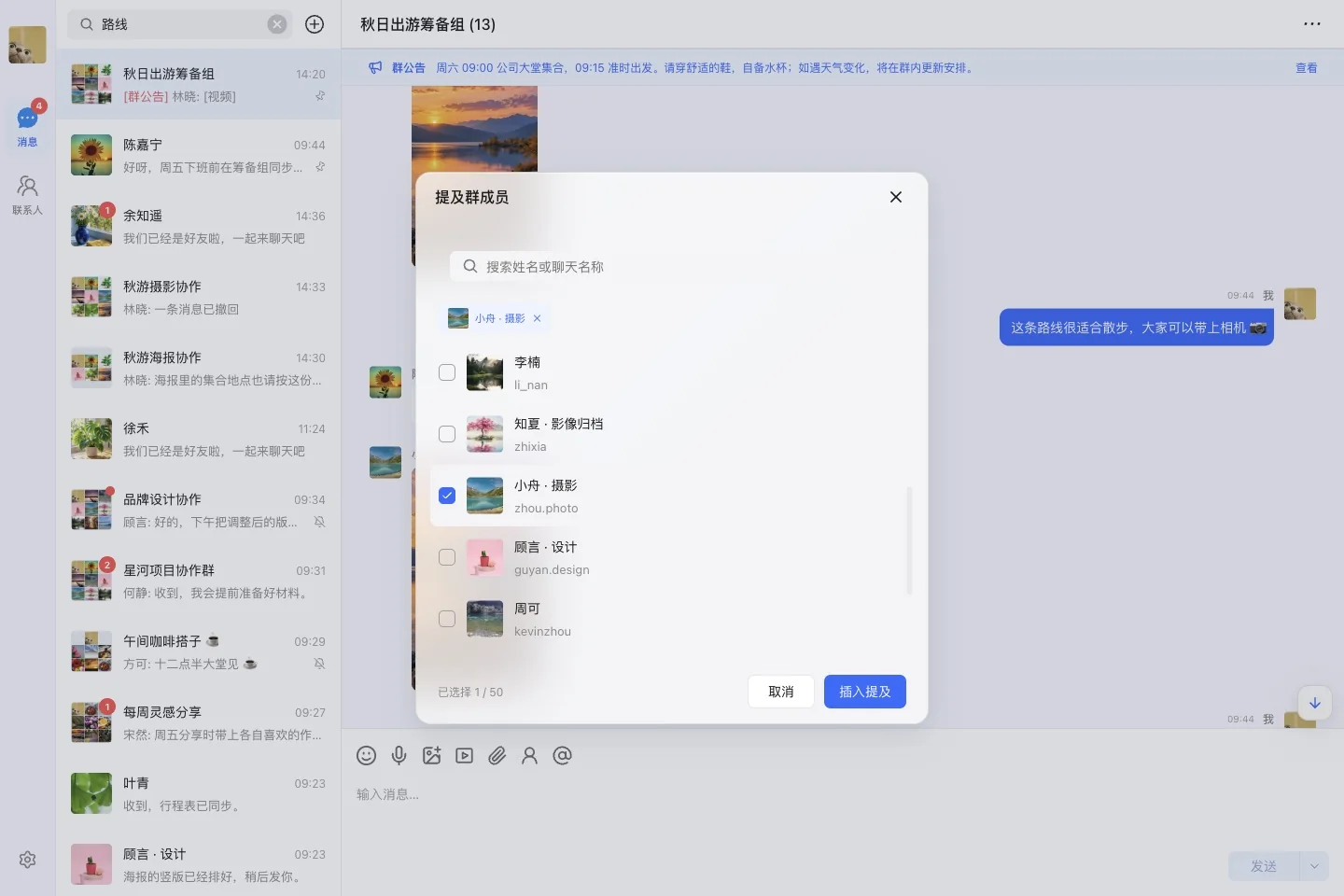This screenshot has width=1344, height=896.
Task: Close the 提及群成员 dialog
Action: click(x=896, y=197)
